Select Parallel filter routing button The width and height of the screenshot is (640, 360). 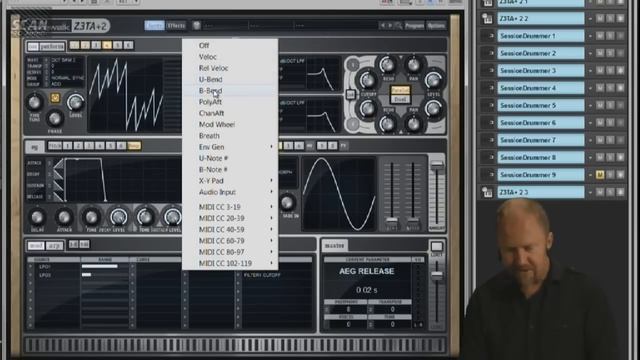tap(400, 90)
